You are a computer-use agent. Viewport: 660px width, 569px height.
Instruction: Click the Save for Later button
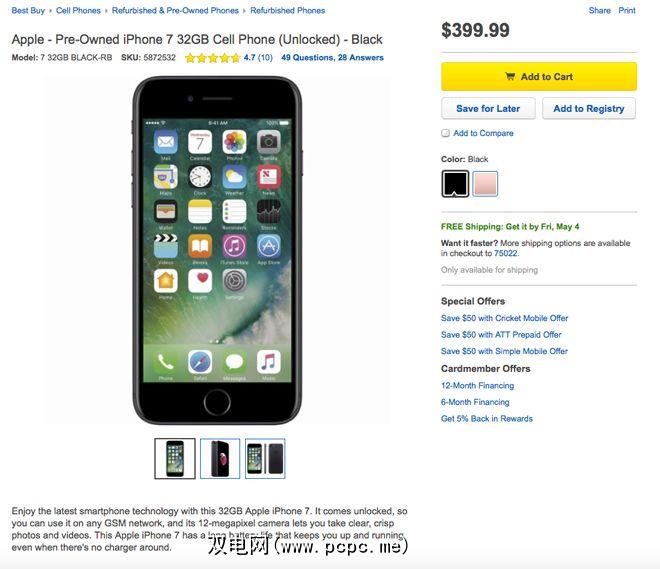point(488,109)
